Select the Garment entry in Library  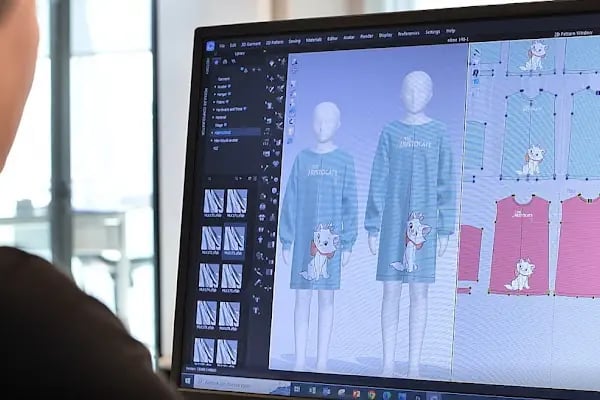(x=224, y=79)
